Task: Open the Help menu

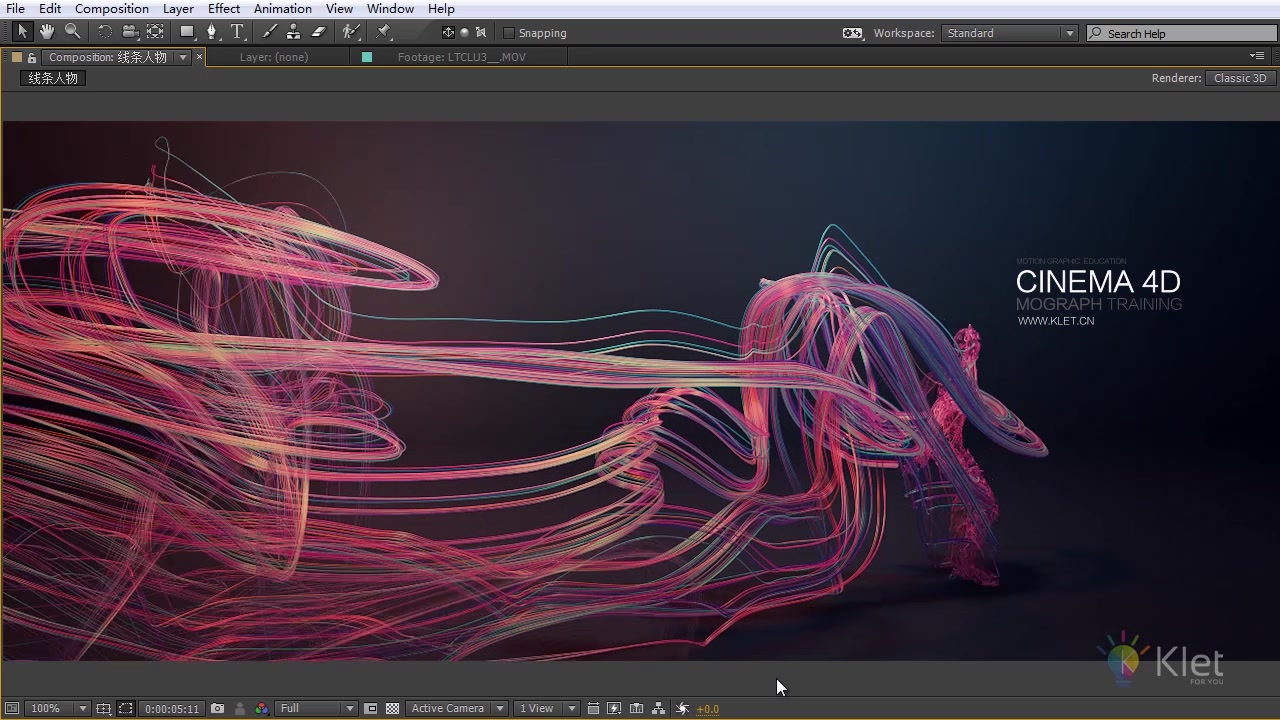Action: coord(441,8)
